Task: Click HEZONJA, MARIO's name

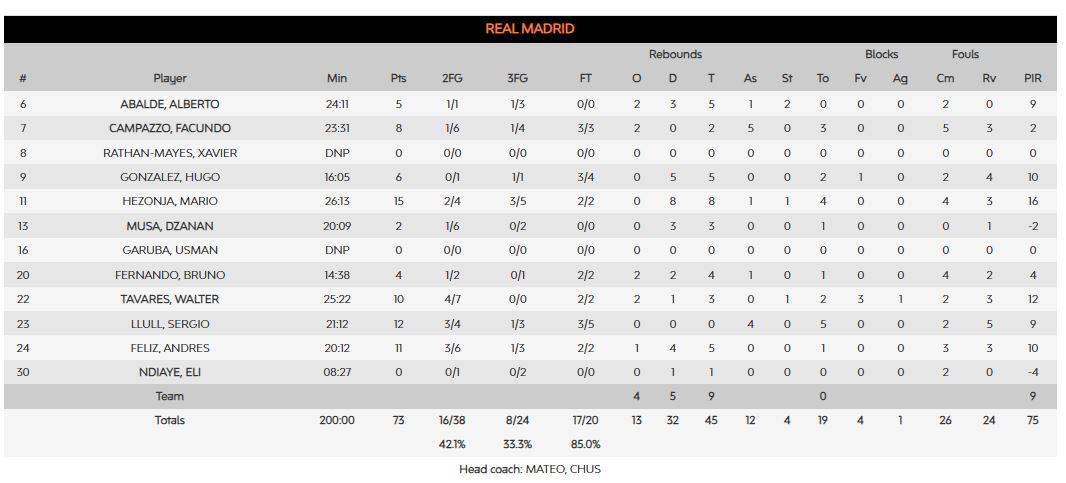Action: pos(170,201)
